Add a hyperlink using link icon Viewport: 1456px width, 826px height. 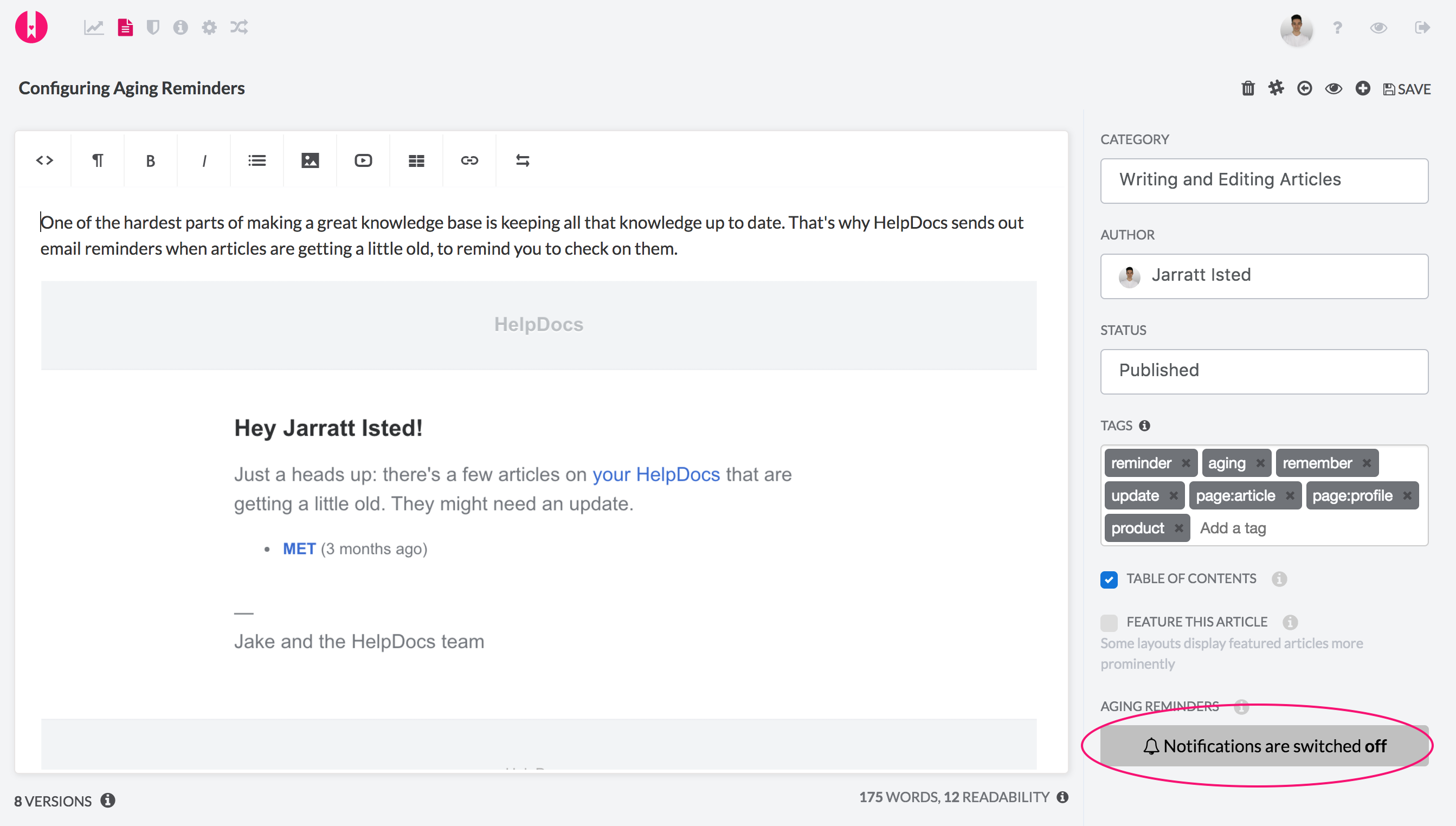point(469,160)
